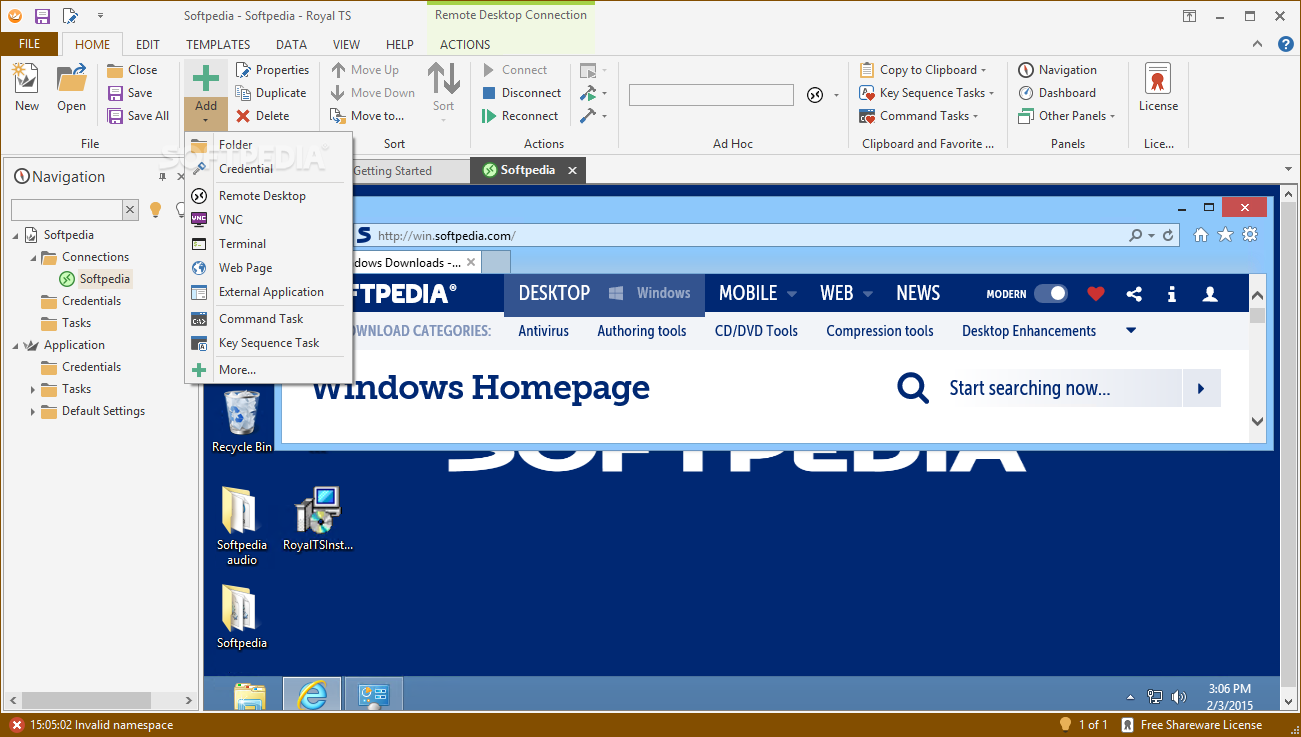Choose Terminal from the Add menu
The image size is (1301, 737).
(x=268, y=244)
